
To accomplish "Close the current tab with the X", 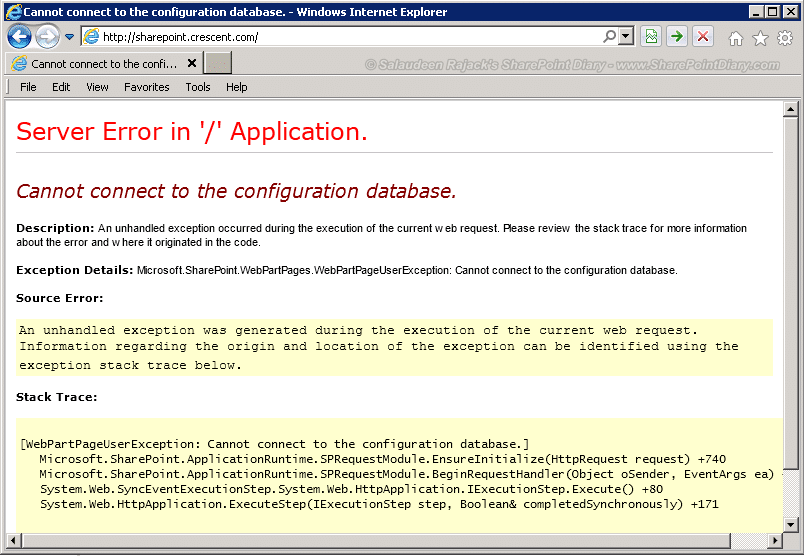I will click(192, 63).
